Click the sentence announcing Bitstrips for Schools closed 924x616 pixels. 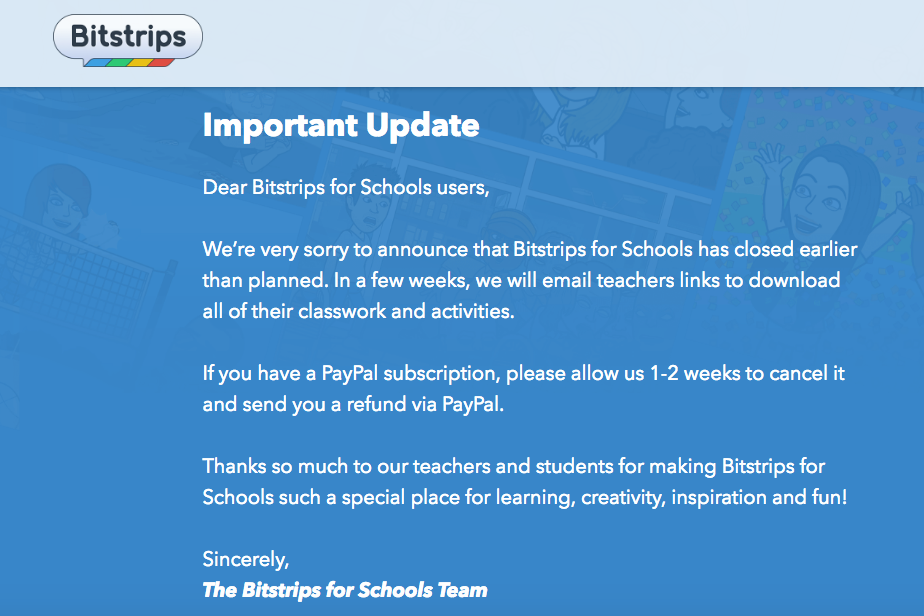click(x=530, y=249)
